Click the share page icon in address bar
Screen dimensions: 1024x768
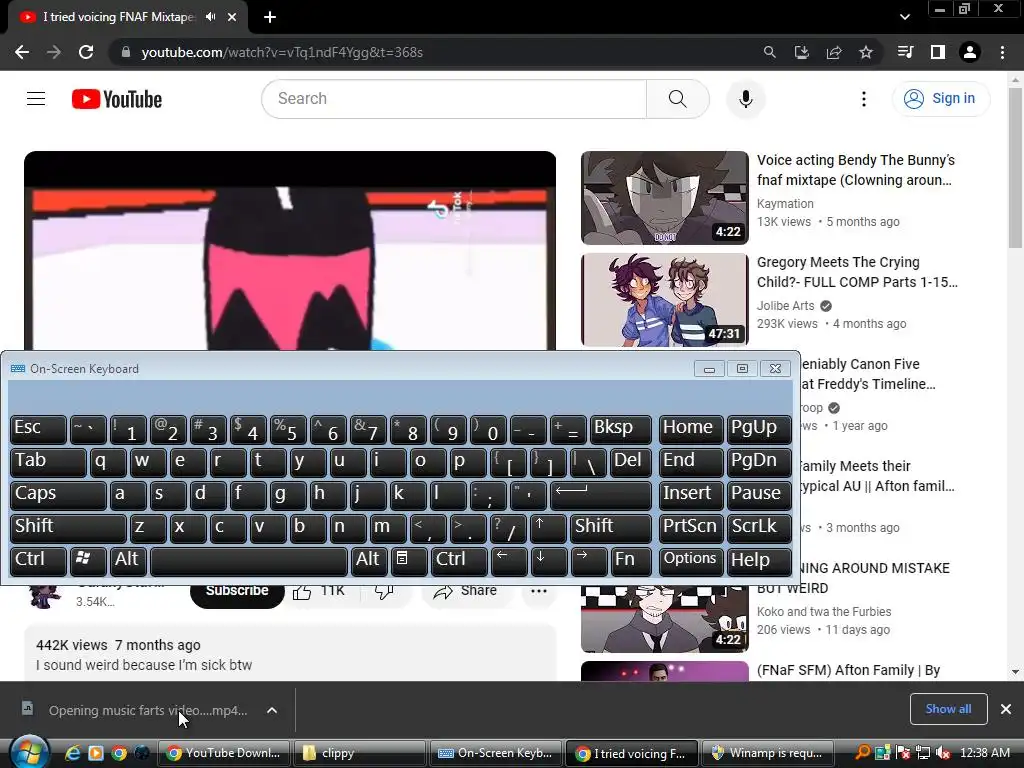[834, 52]
